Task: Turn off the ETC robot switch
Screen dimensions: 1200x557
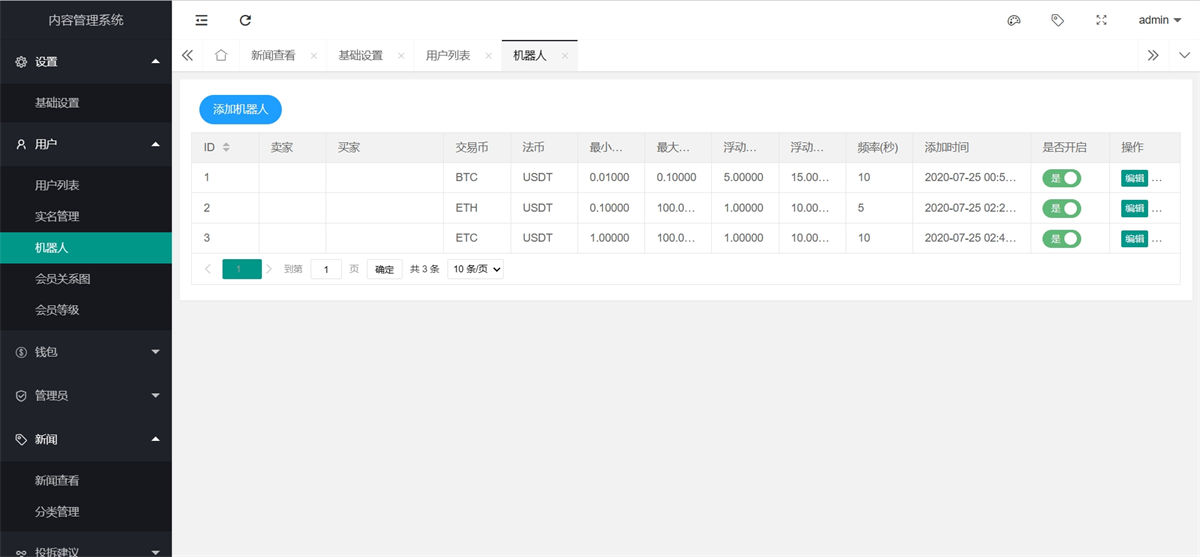Action: coord(1061,238)
